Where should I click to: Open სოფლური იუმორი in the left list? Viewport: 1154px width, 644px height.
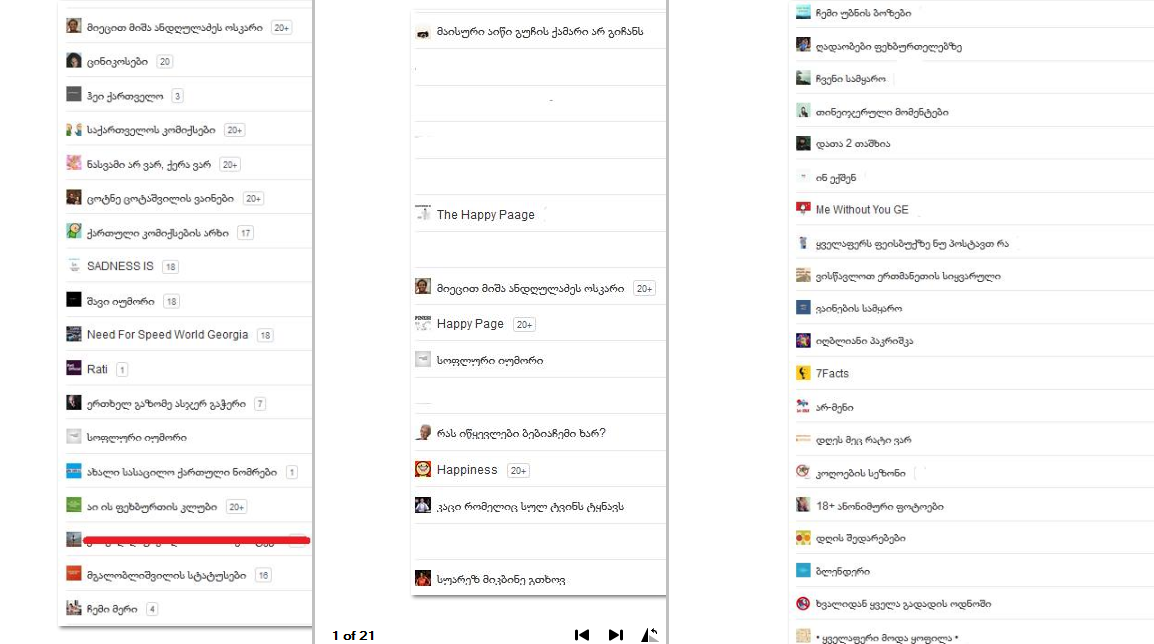[137, 437]
